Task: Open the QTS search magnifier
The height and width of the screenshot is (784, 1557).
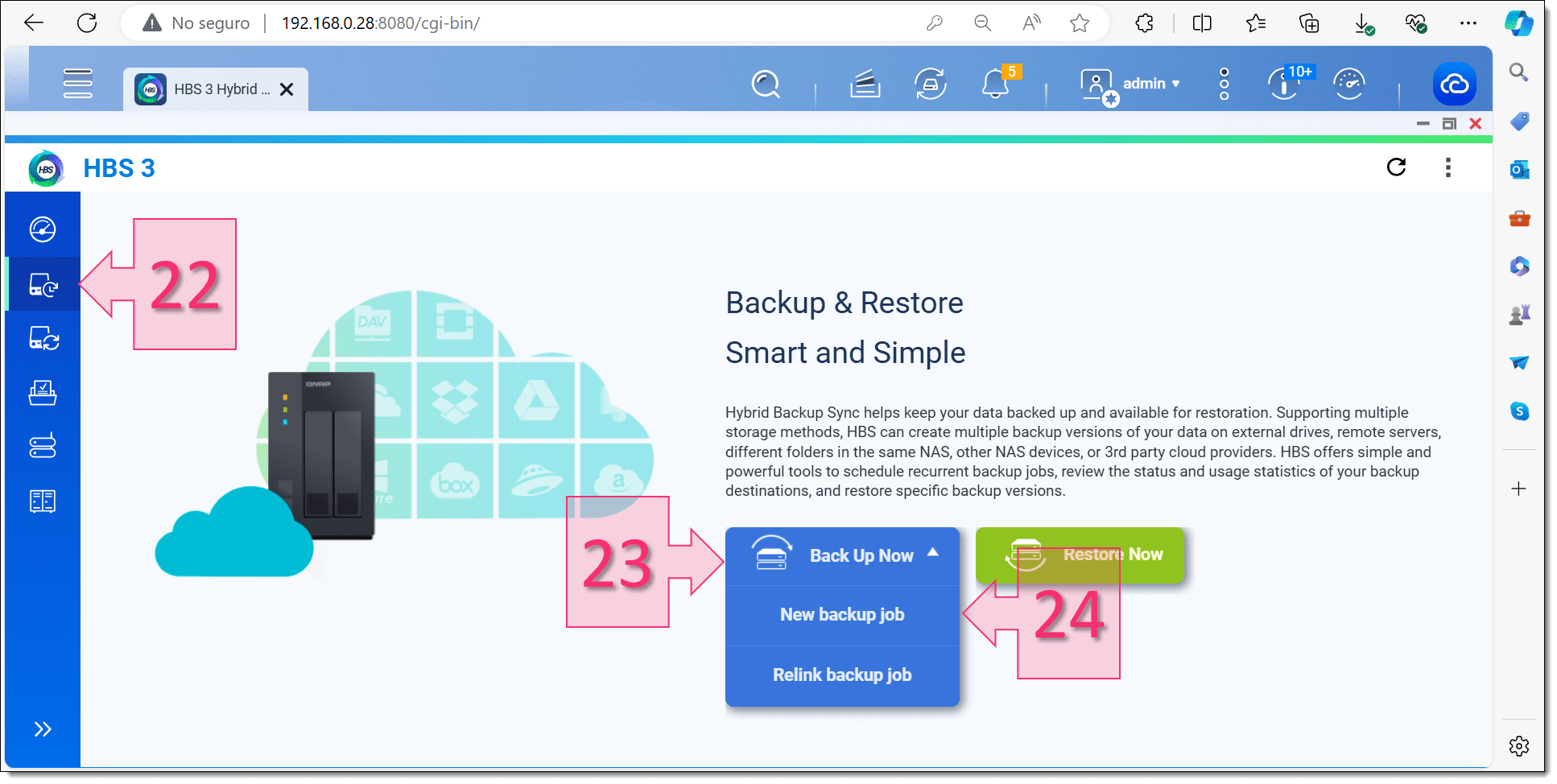Action: pyautogui.click(x=766, y=84)
